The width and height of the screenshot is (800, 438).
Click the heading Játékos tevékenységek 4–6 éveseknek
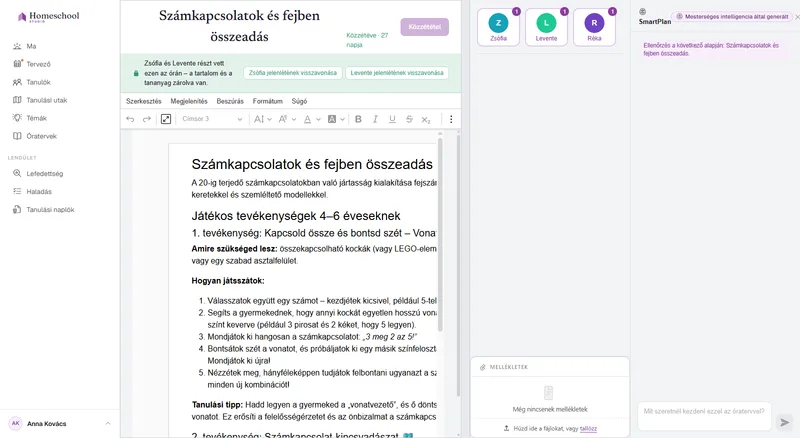click(296, 216)
